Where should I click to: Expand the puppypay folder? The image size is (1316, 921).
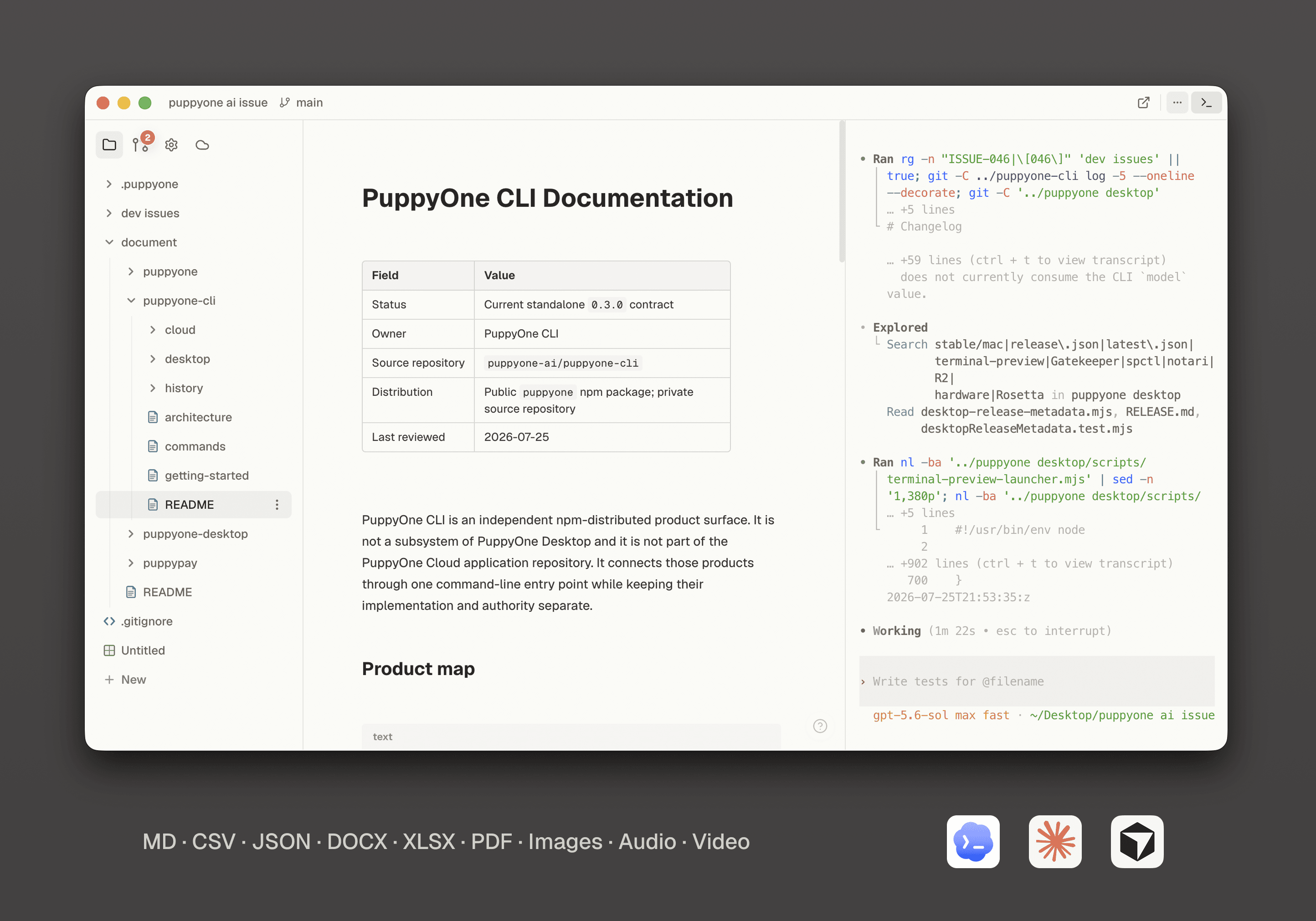(x=131, y=563)
